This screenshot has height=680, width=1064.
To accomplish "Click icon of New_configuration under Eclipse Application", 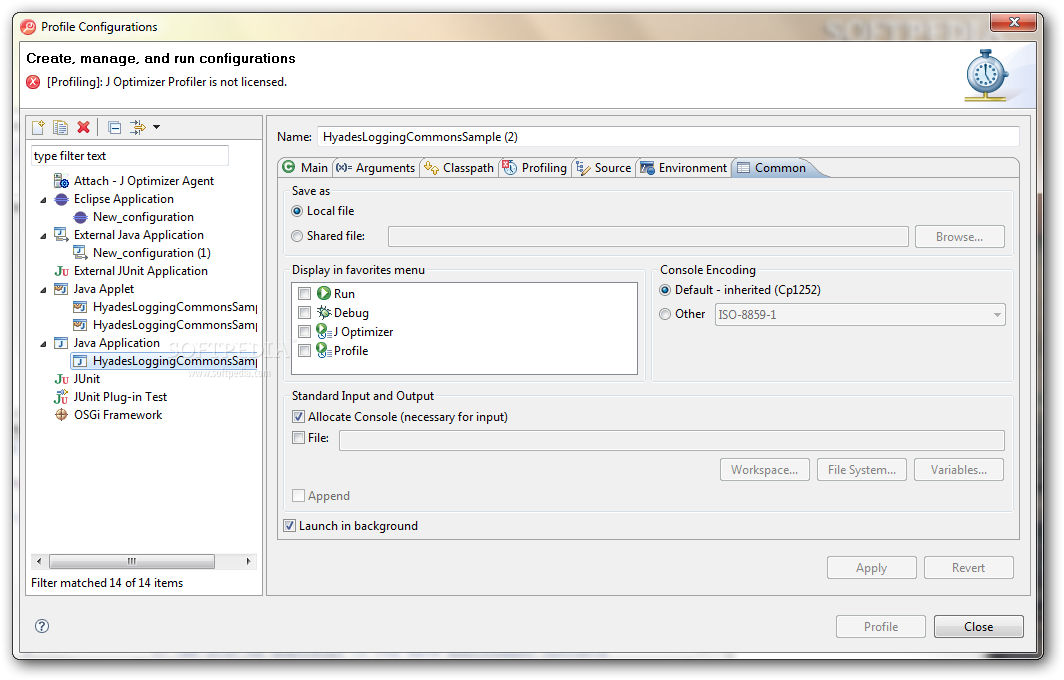I will coord(80,217).
